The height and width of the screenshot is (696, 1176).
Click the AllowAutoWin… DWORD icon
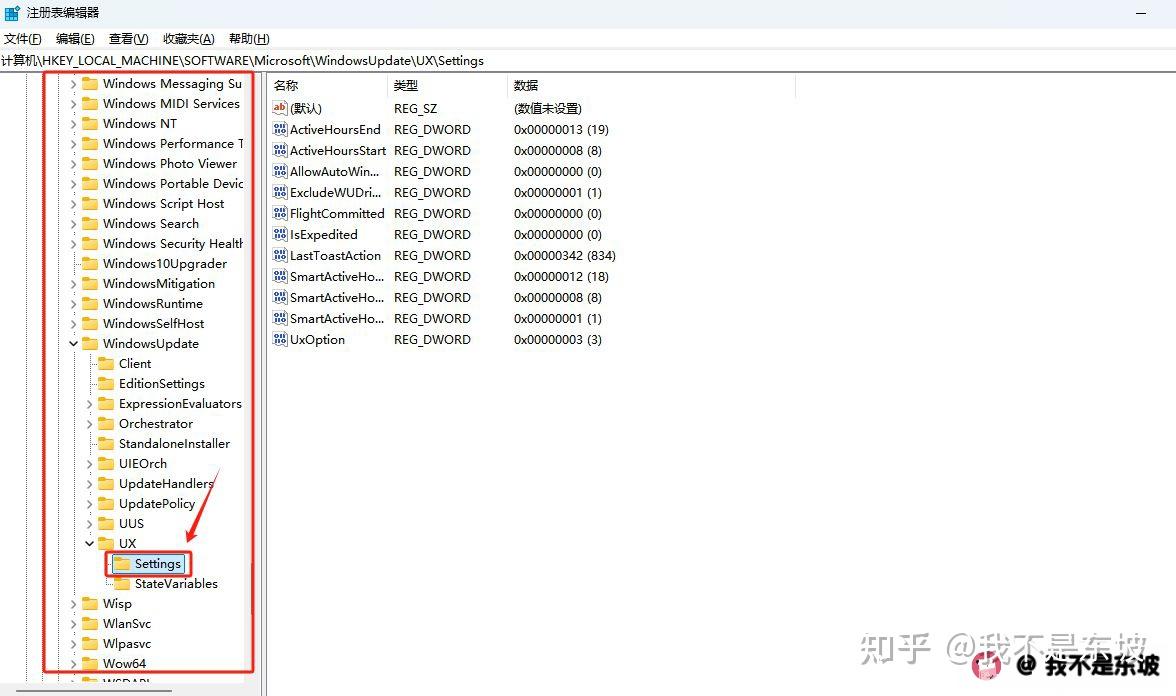tap(280, 171)
